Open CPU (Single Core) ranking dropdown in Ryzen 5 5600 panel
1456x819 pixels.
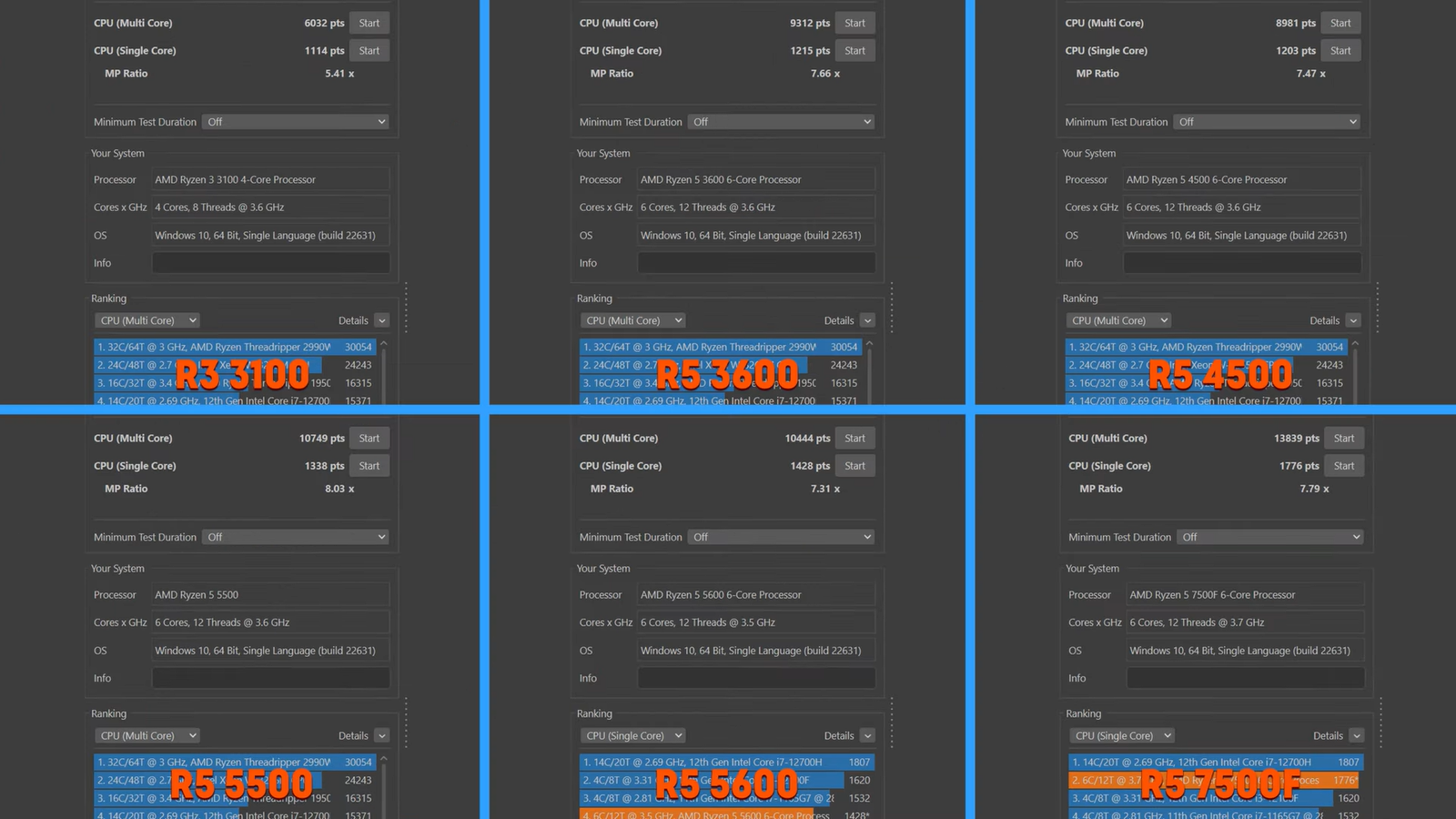click(633, 736)
